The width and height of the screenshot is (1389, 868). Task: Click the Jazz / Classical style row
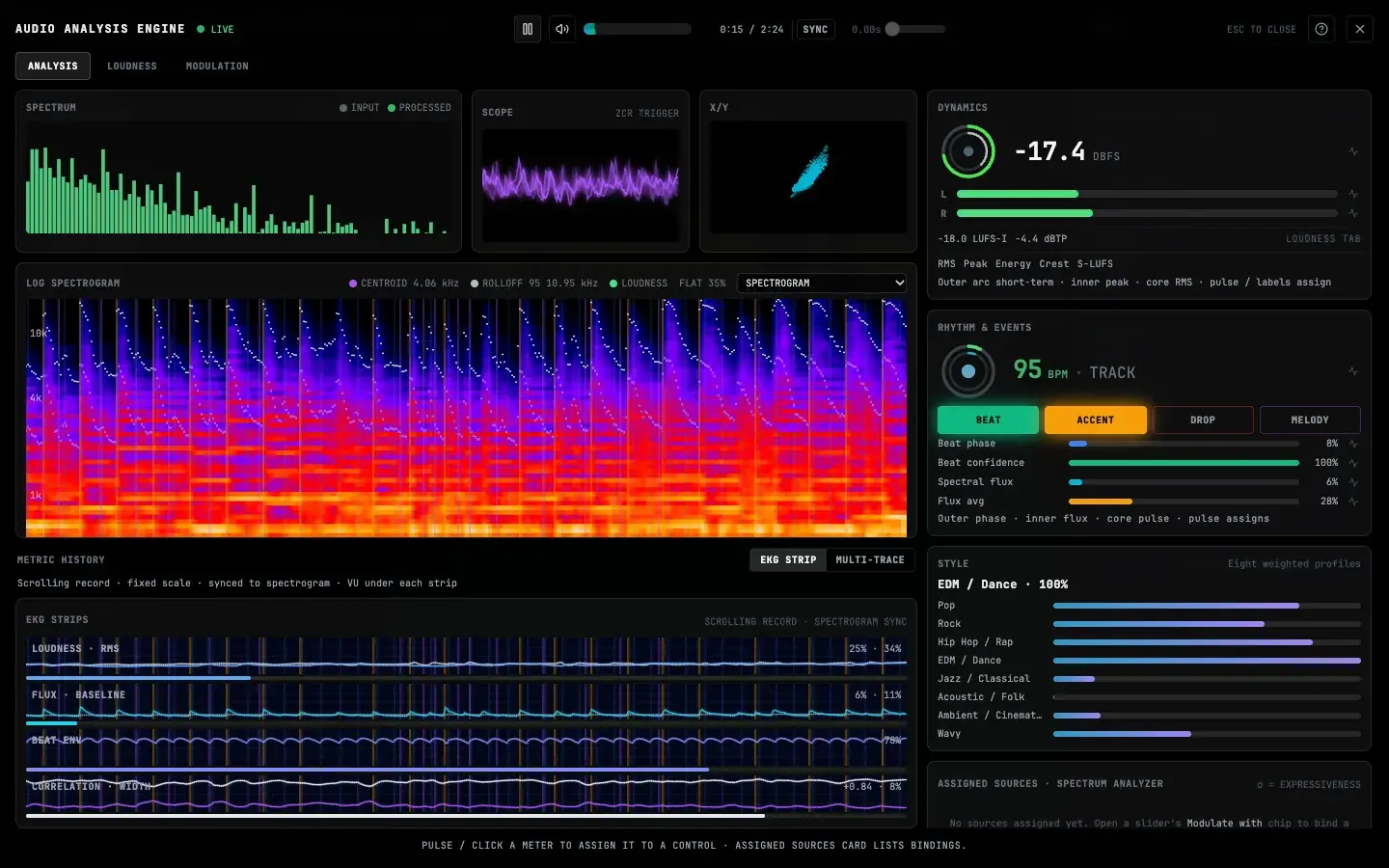(1149, 679)
